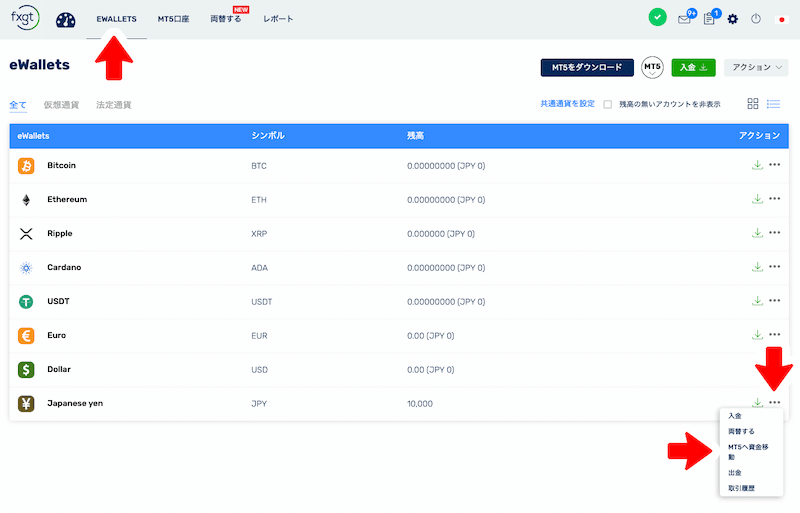This screenshot has width=800, height=513.
Task: Open Ripple row more-actions menu
Action: (x=774, y=233)
